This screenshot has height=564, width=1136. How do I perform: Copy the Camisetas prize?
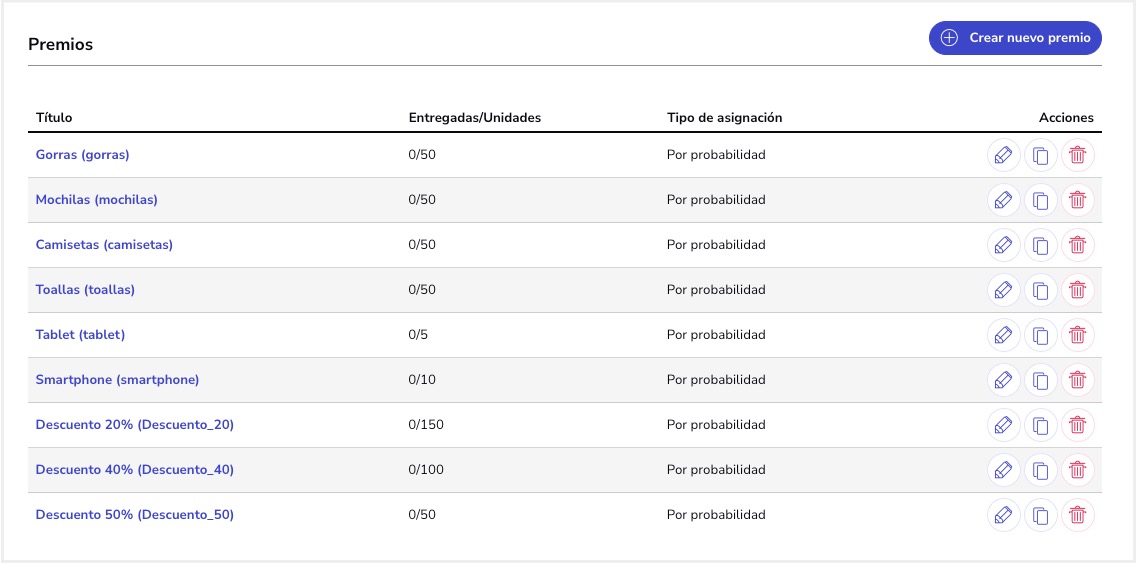coord(1041,245)
